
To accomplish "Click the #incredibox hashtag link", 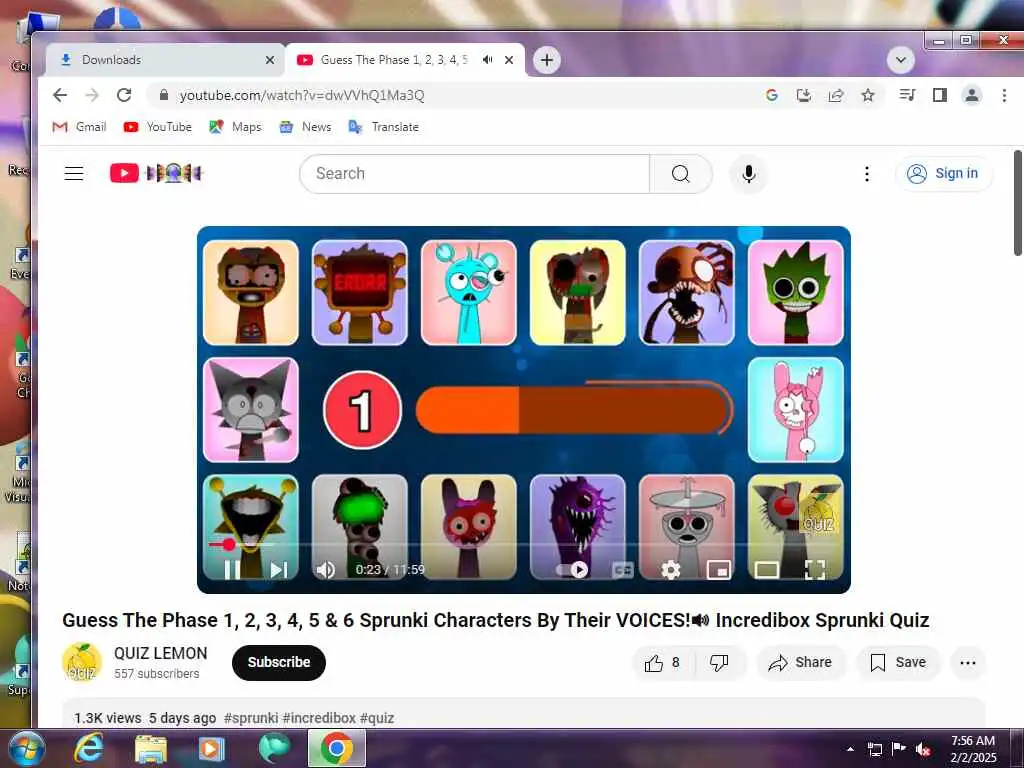I will pyautogui.click(x=319, y=718).
